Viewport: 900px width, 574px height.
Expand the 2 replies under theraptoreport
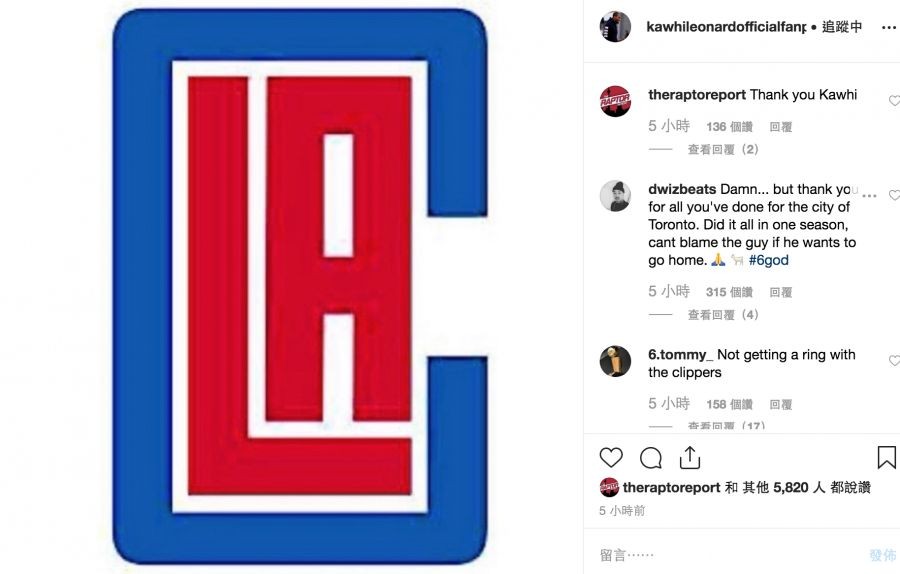[x=723, y=149]
